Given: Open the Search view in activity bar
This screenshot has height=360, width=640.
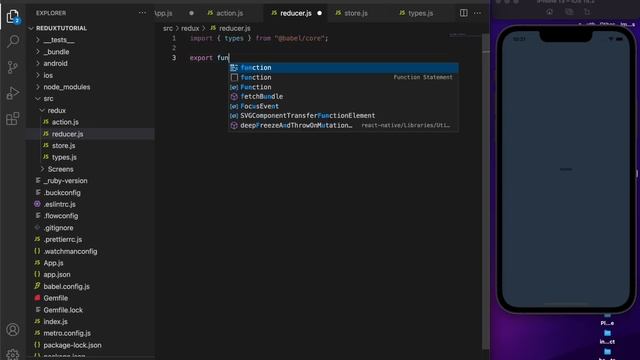Looking at the screenshot, I should click(13, 41).
